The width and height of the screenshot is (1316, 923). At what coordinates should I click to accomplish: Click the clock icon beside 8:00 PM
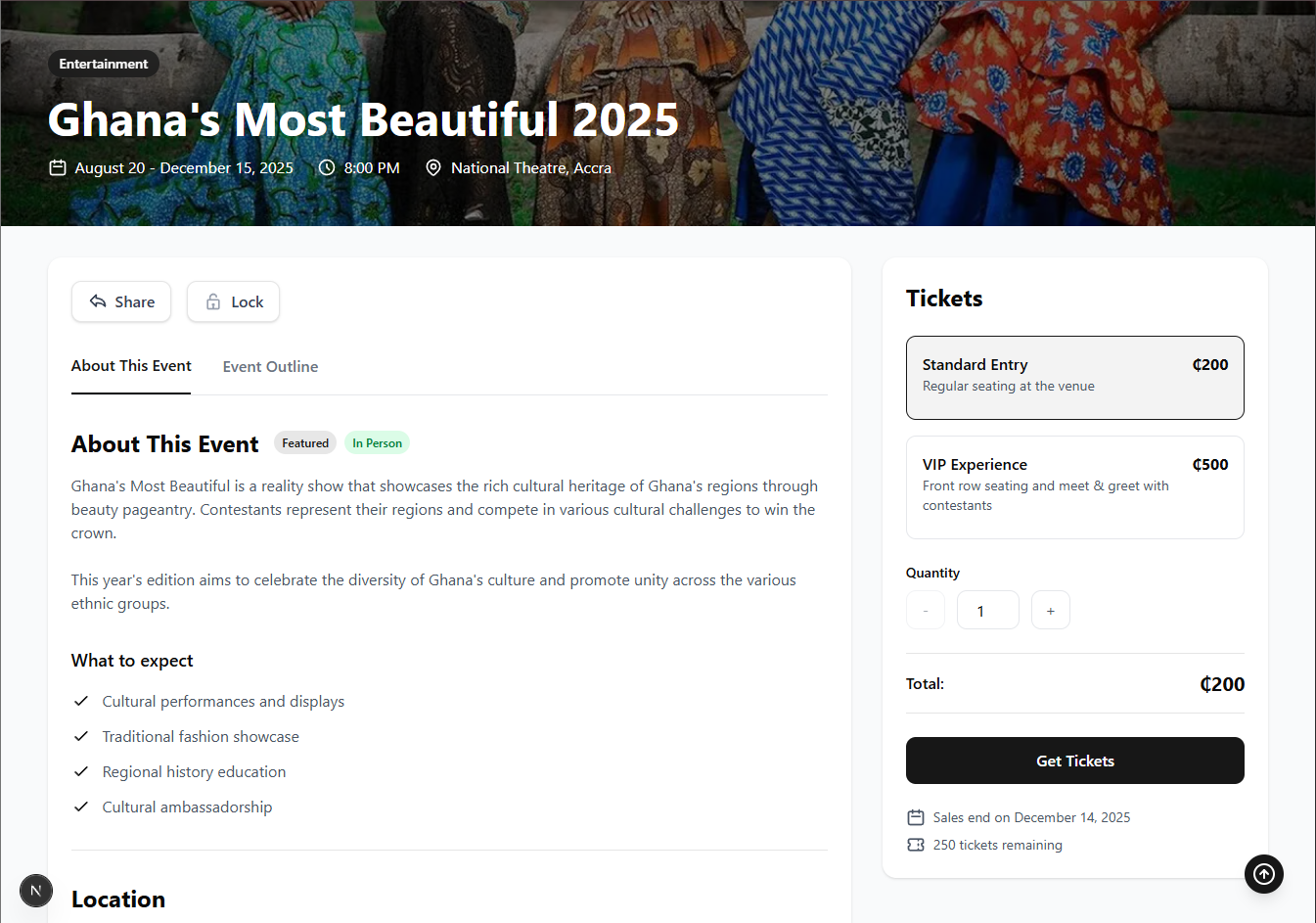click(x=324, y=167)
